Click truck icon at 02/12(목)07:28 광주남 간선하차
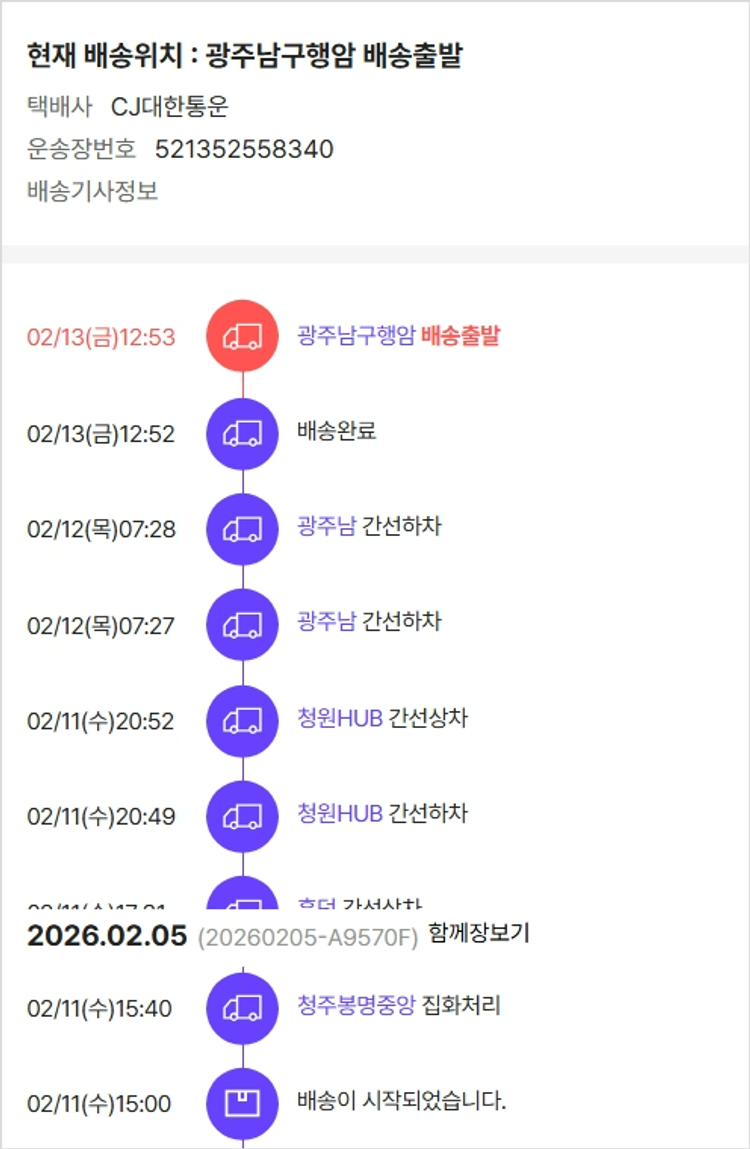The image size is (750, 1149). pos(242,529)
